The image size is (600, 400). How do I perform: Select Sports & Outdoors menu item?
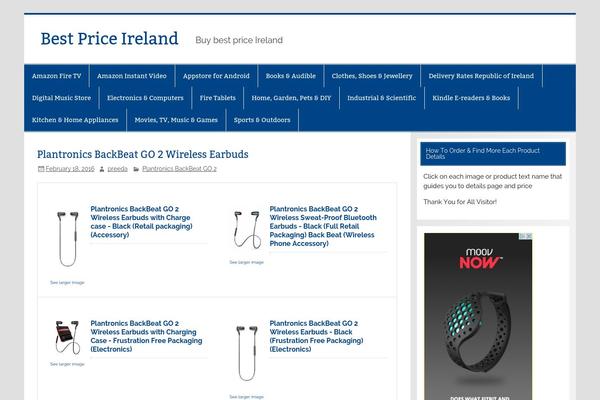coord(262,120)
